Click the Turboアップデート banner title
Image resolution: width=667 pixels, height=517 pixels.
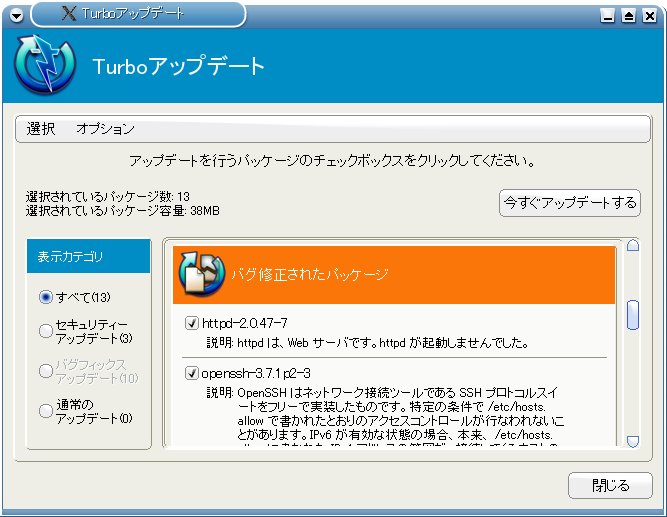click(x=178, y=66)
